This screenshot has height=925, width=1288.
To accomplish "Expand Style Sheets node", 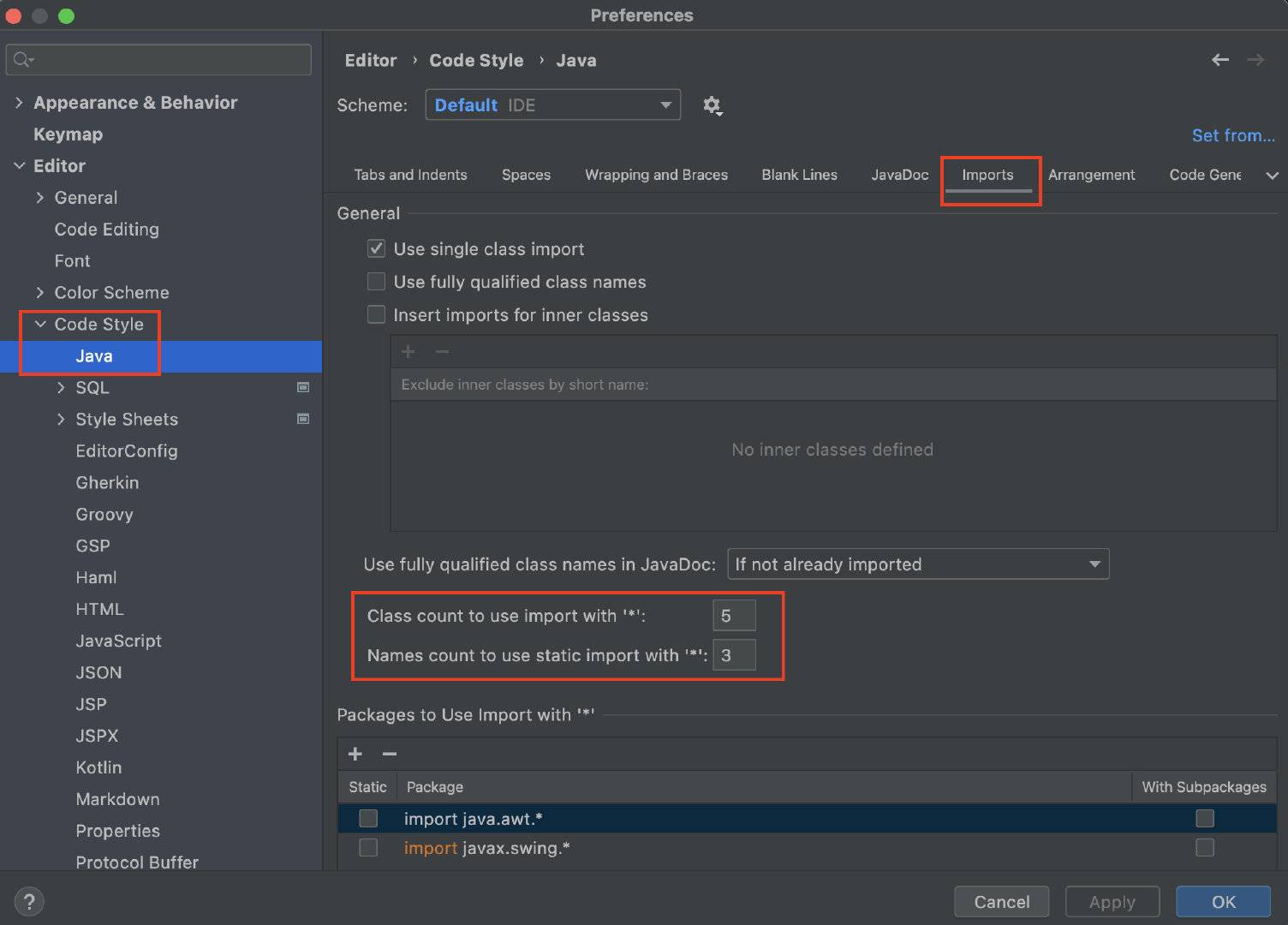I will click(61, 420).
